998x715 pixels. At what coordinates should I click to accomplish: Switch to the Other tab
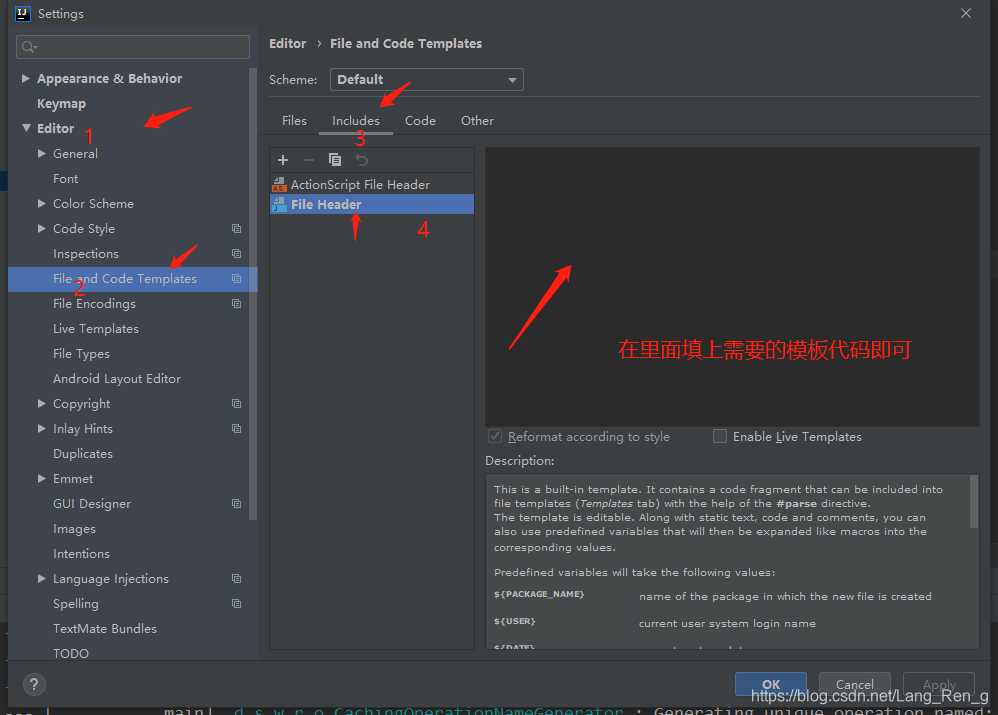(477, 120)
